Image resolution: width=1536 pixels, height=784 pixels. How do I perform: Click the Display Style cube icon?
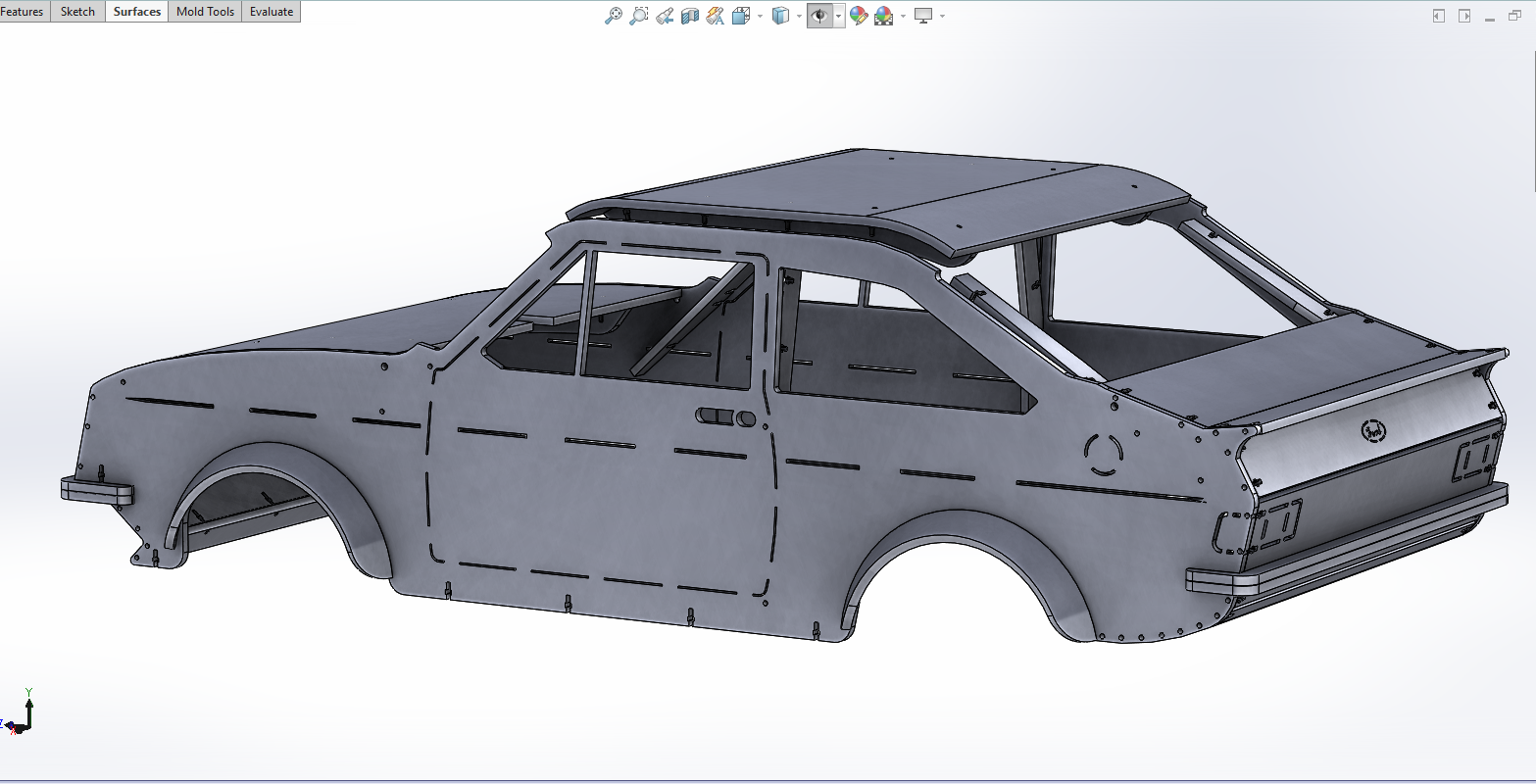[780, 16]
